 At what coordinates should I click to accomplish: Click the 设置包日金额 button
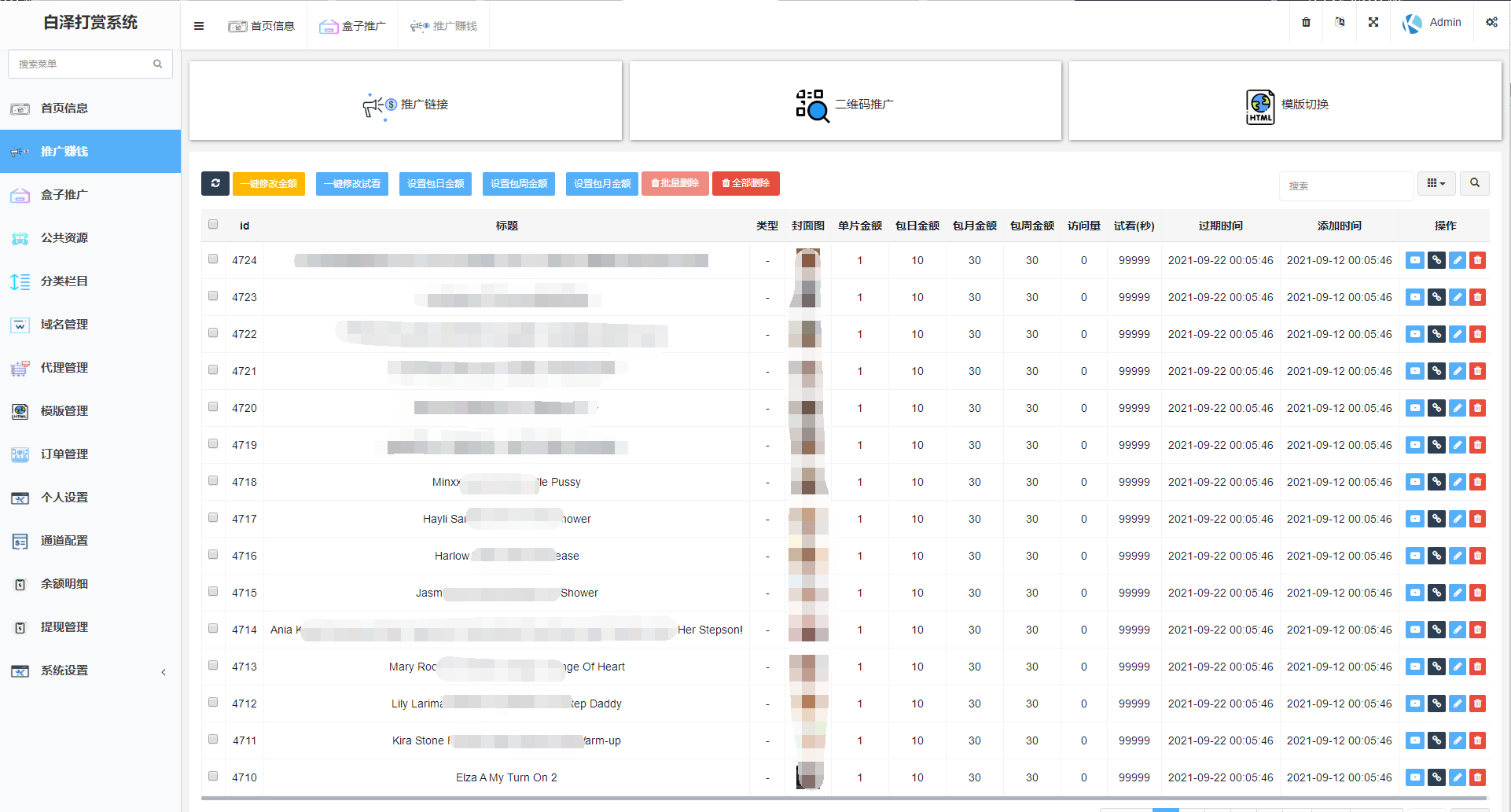(x=435, y=183)
